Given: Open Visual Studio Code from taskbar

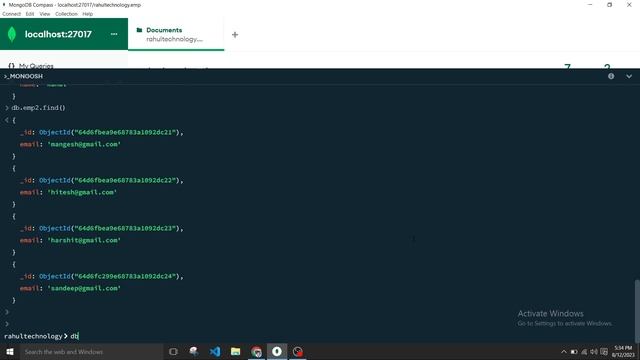Looking at the screenshot, I should [x=215, y=351].
